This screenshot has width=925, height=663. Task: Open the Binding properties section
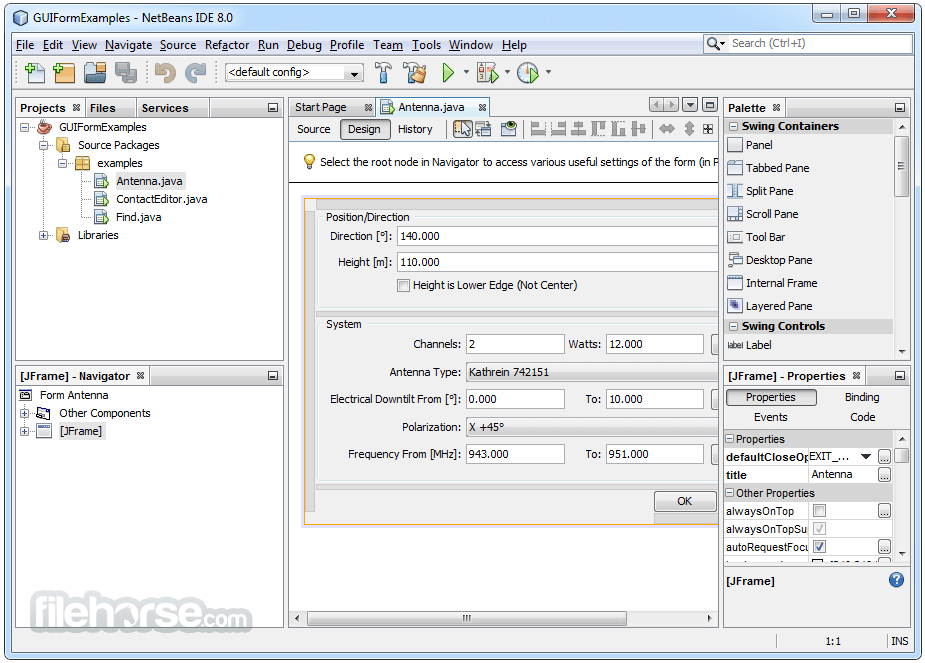[862, 397]
